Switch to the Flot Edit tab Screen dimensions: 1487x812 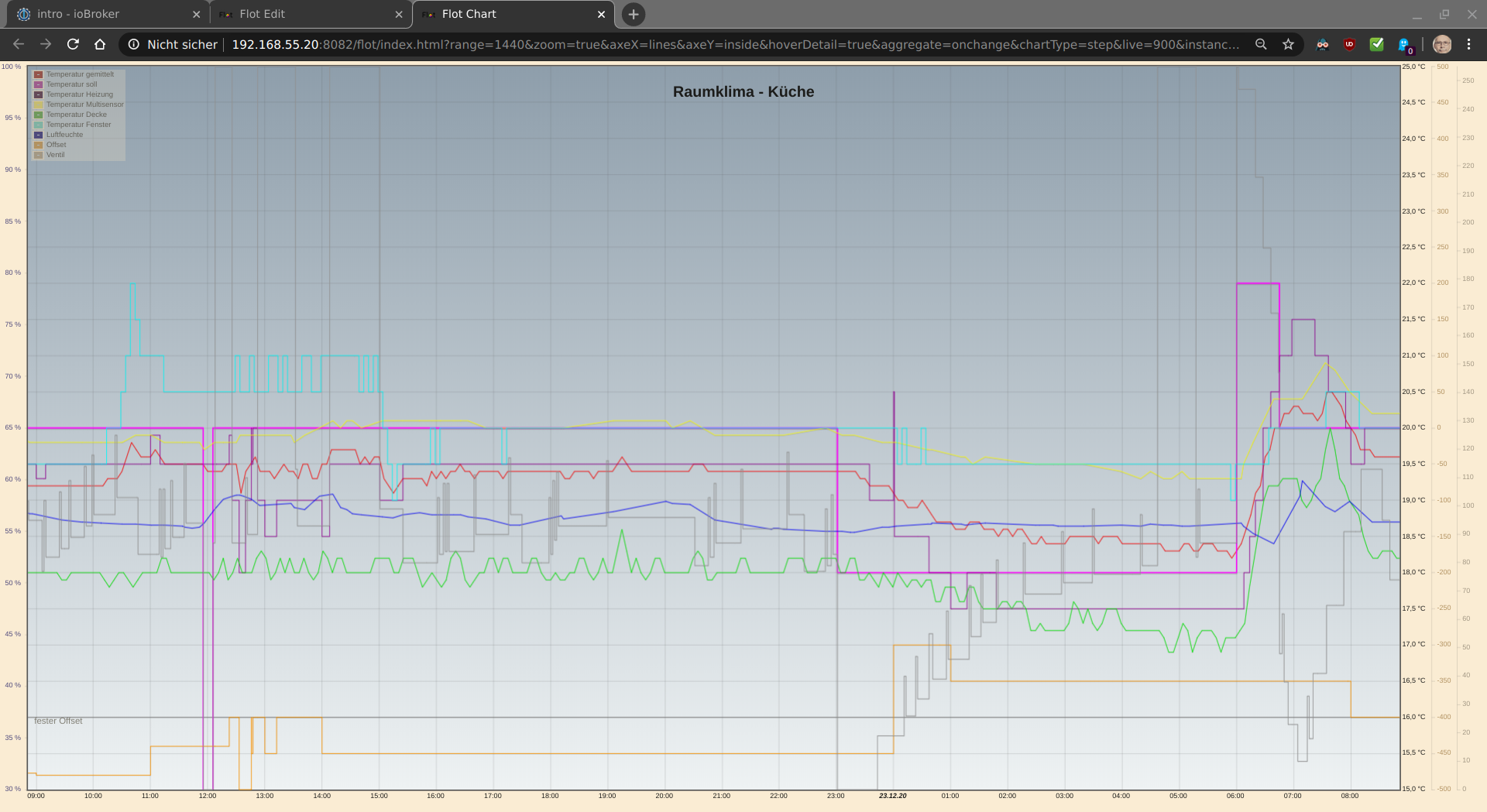(310, 14)
